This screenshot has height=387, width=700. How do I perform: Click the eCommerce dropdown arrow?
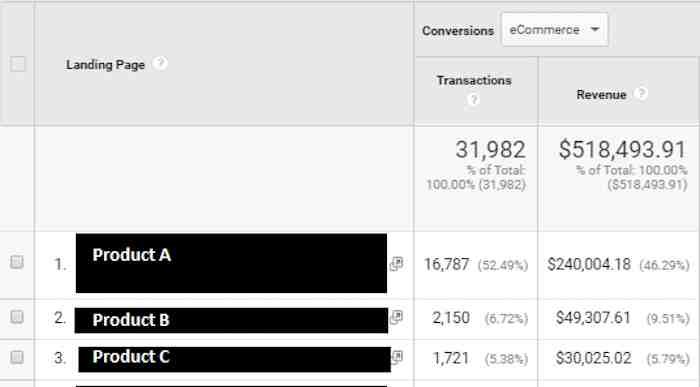click(x=595, y=29)
